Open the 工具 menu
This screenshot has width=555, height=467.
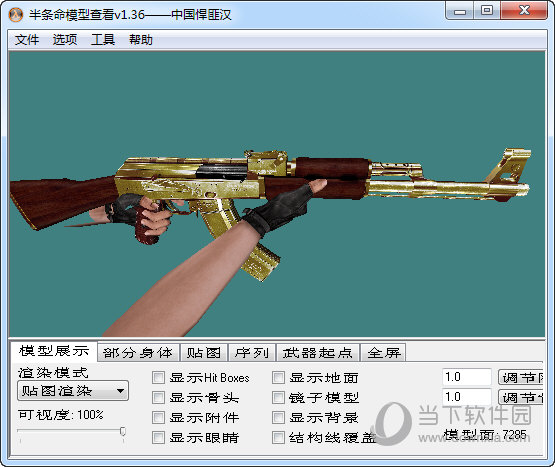click(103, 40)
